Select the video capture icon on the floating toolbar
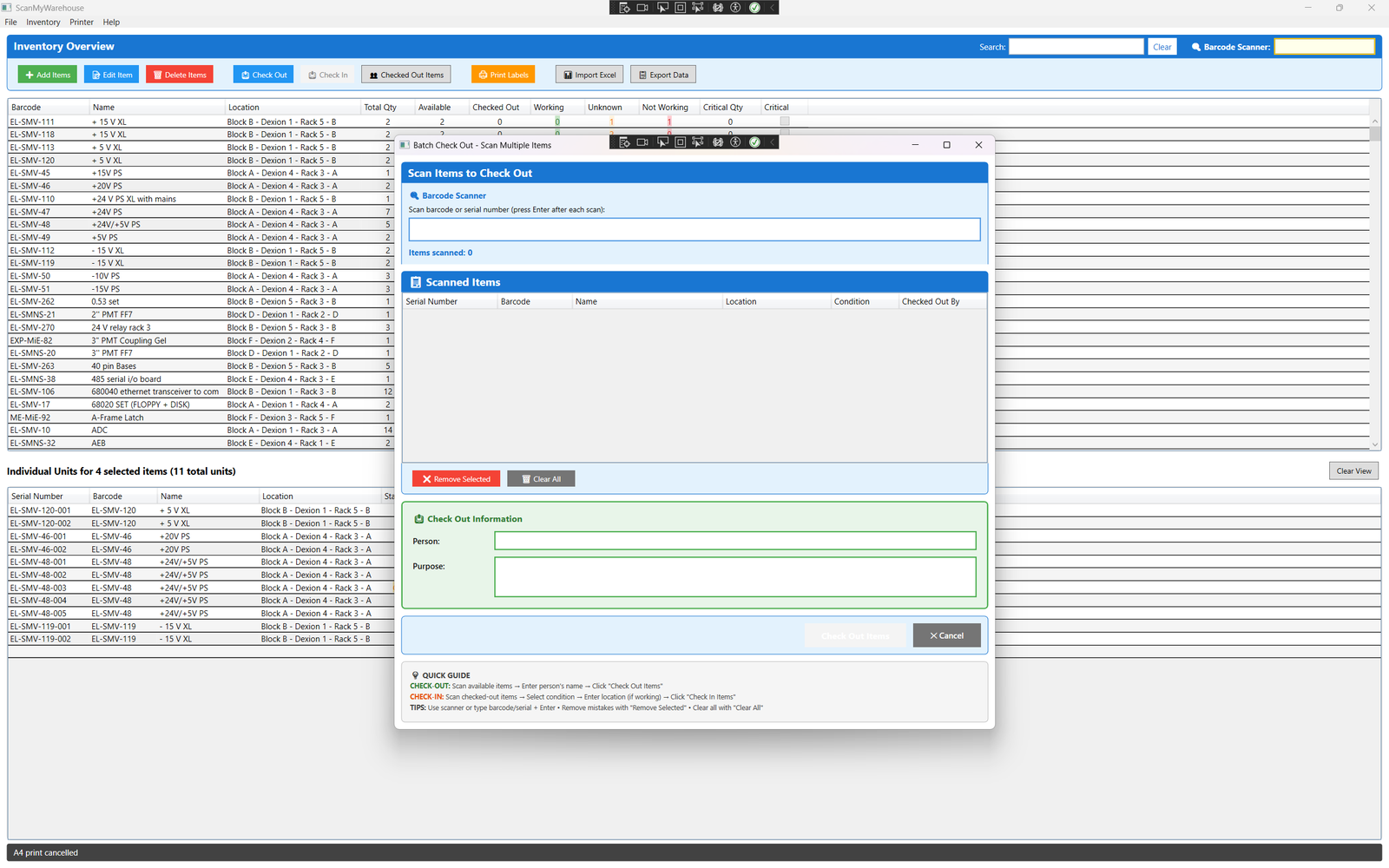Image resolution: width=1389 pixels, height=868 pixels. point(642,7)
